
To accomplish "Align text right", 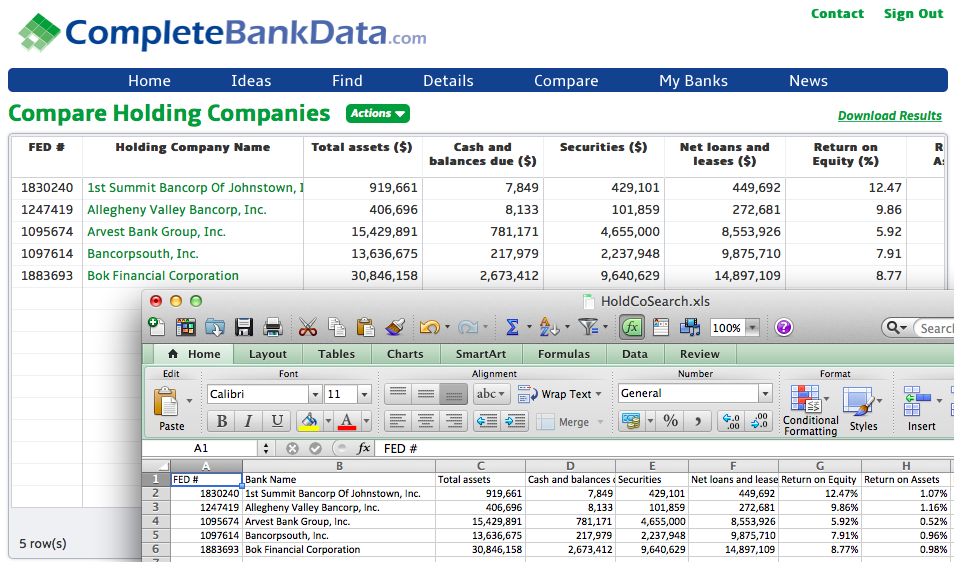I will click(x=453, y=421).
